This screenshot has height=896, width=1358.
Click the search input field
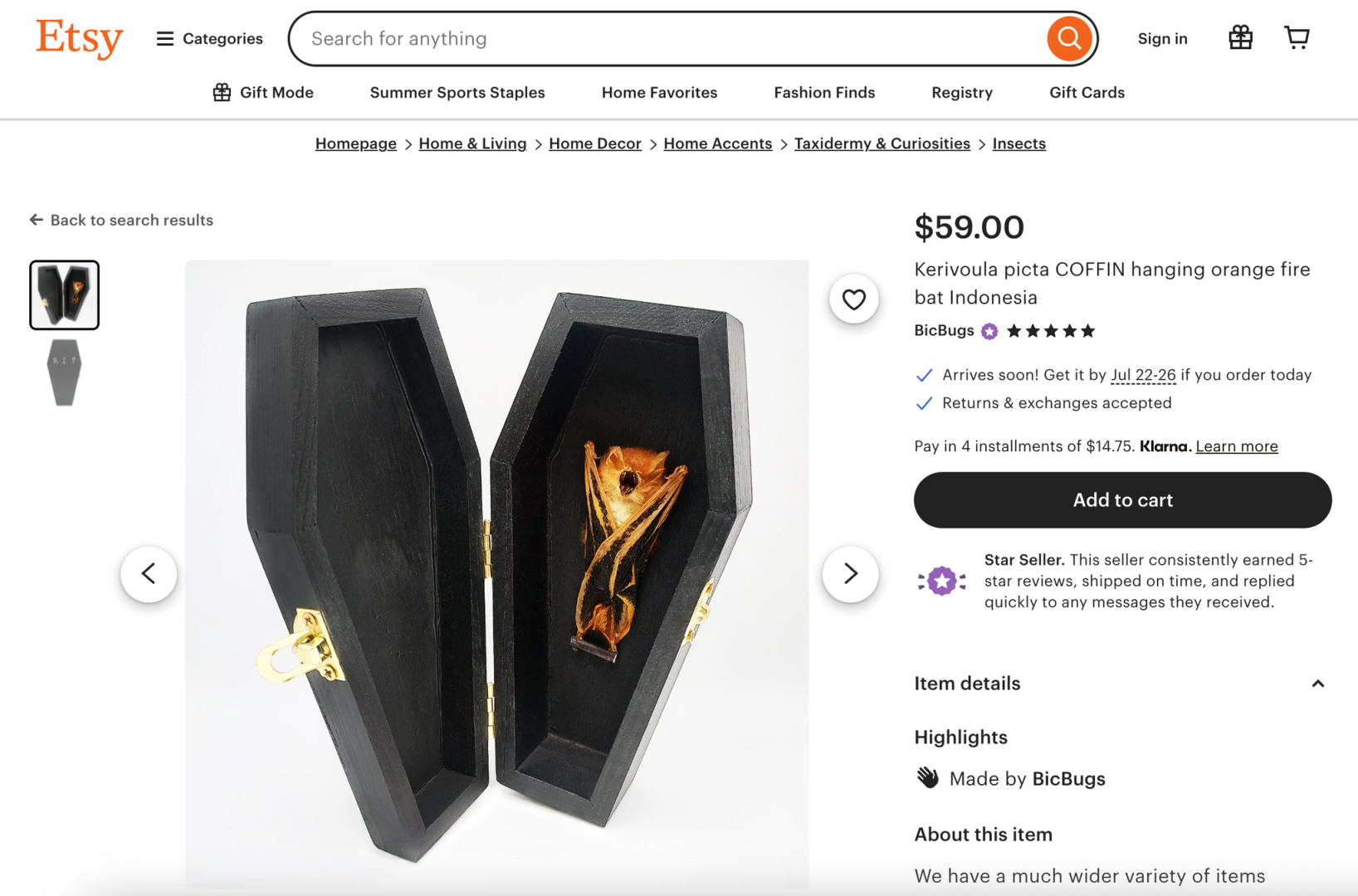664,38
